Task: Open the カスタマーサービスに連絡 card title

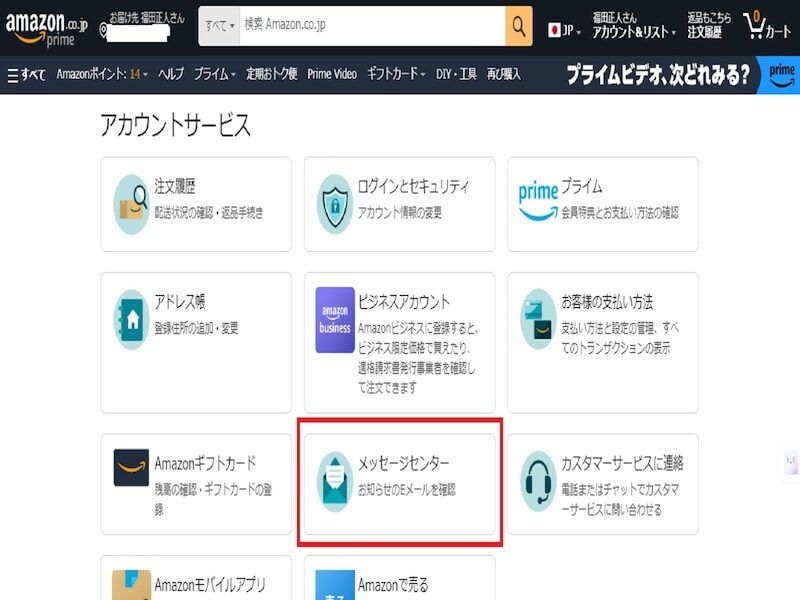Action: tap(622, 463)
